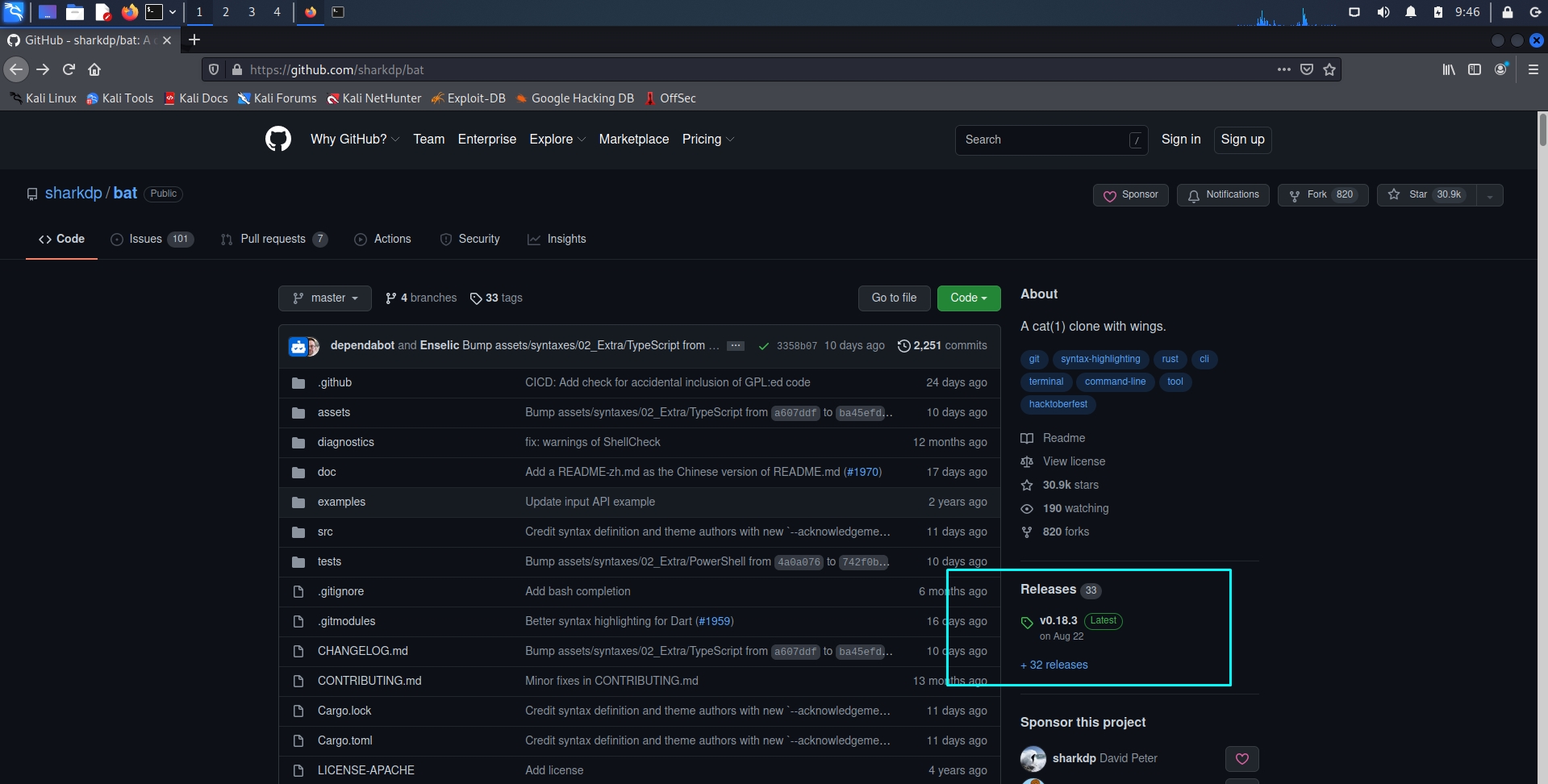Click in the GitHub search field
The image size is (1548, 784).
1052,140
